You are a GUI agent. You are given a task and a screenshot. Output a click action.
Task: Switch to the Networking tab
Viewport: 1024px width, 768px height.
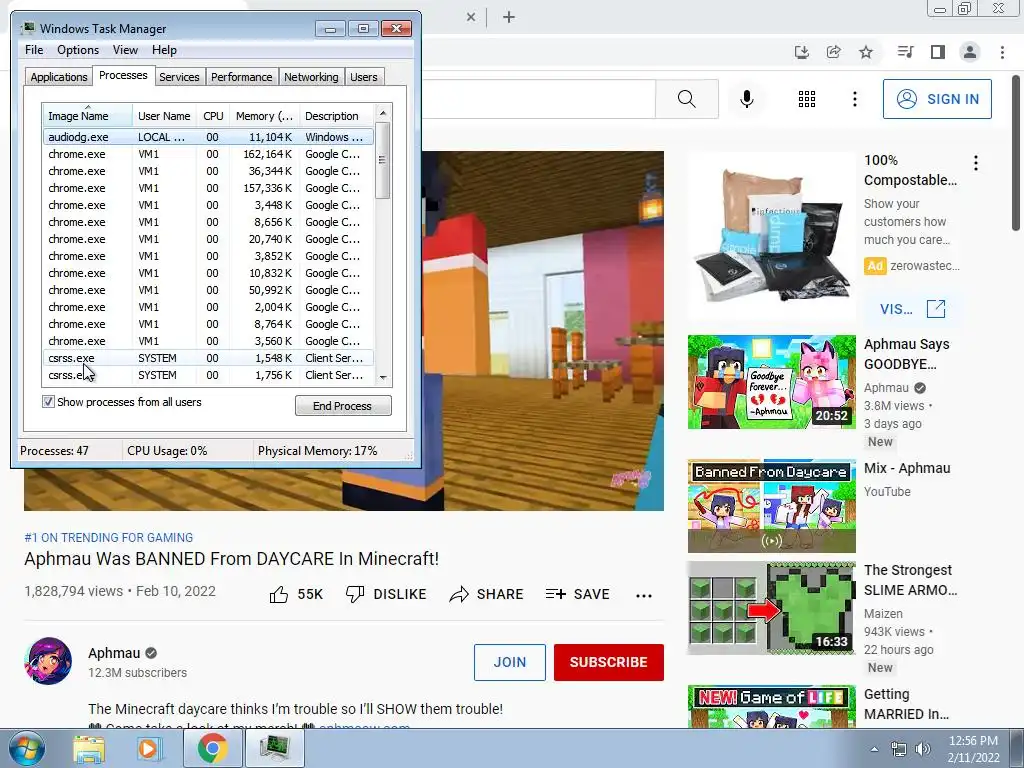click(311, 77)
